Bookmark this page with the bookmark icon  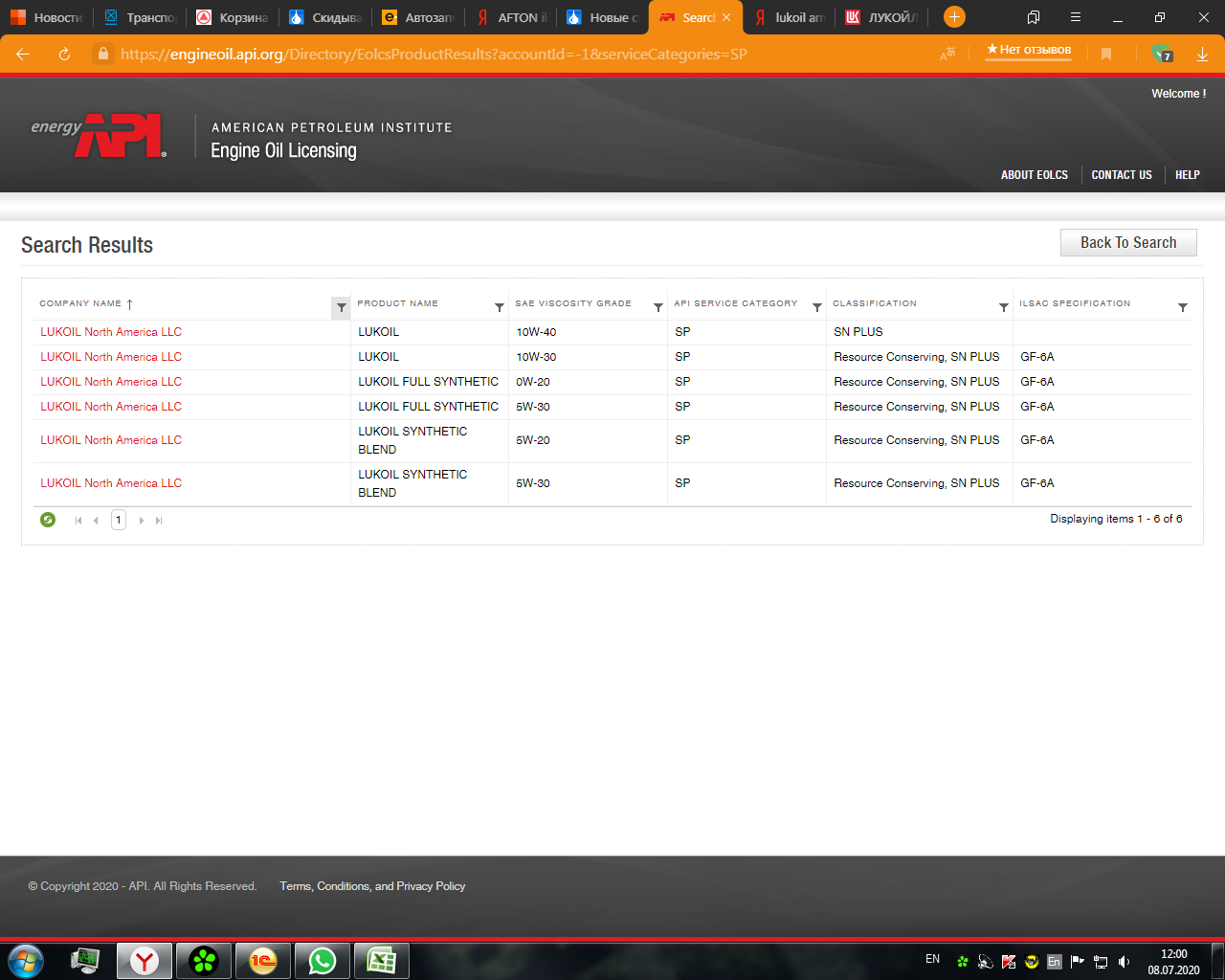pos(1106,55)
